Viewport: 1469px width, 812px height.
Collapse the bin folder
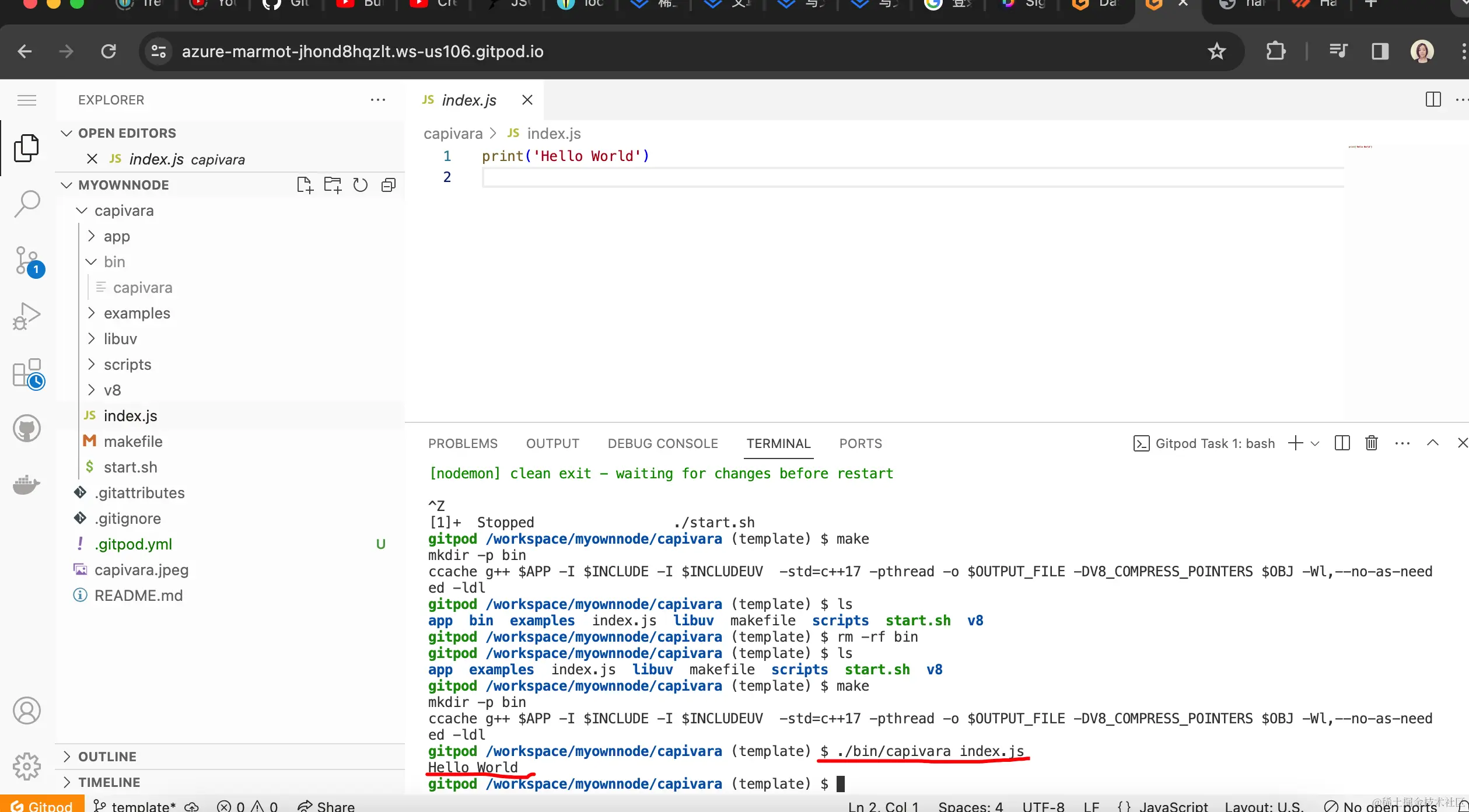coord(114,262)
